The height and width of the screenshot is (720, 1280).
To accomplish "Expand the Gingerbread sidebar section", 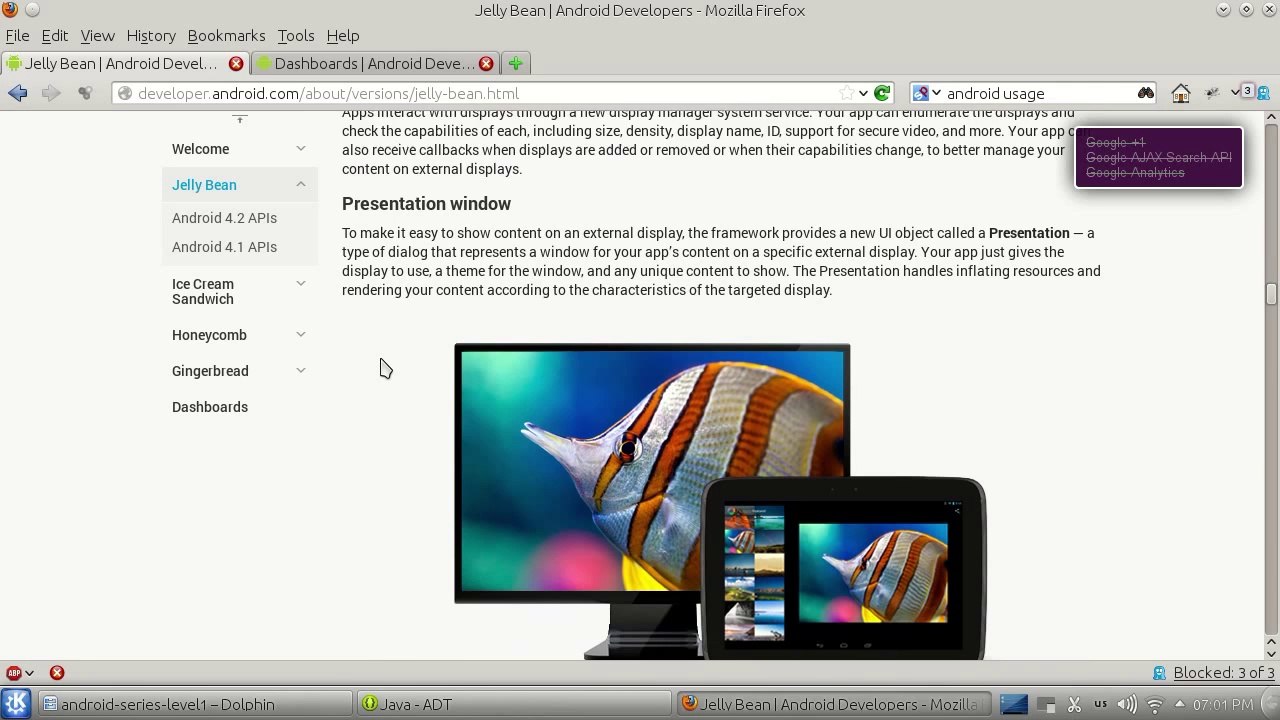I will click(x=301, y=371).
